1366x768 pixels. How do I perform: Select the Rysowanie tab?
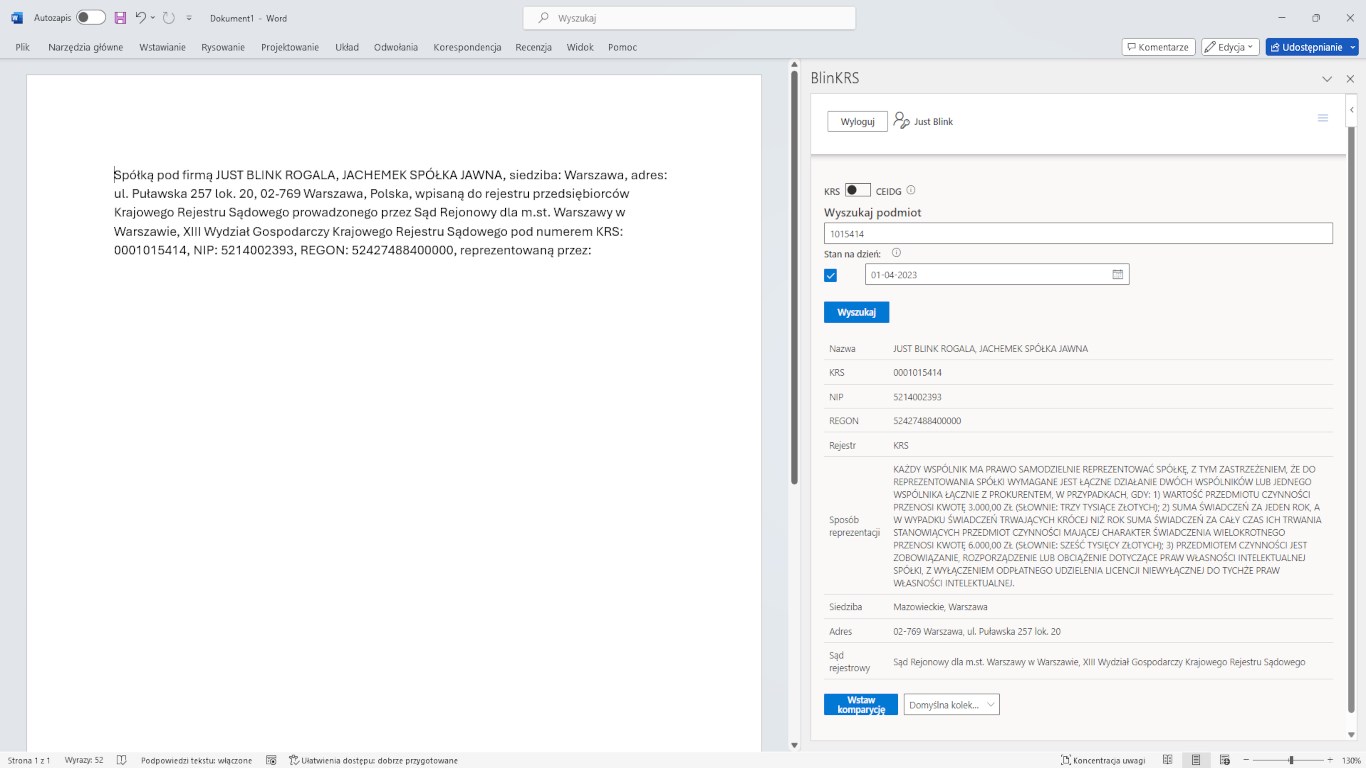[223, 47]
